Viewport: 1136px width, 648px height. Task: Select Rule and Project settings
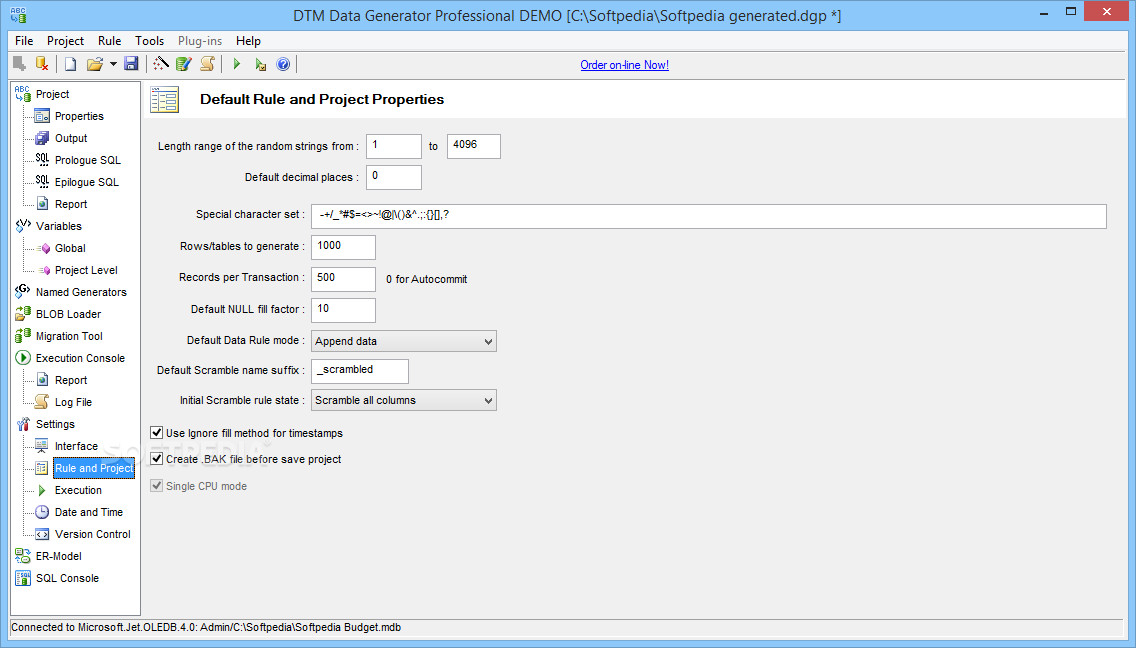click(94, 468)
